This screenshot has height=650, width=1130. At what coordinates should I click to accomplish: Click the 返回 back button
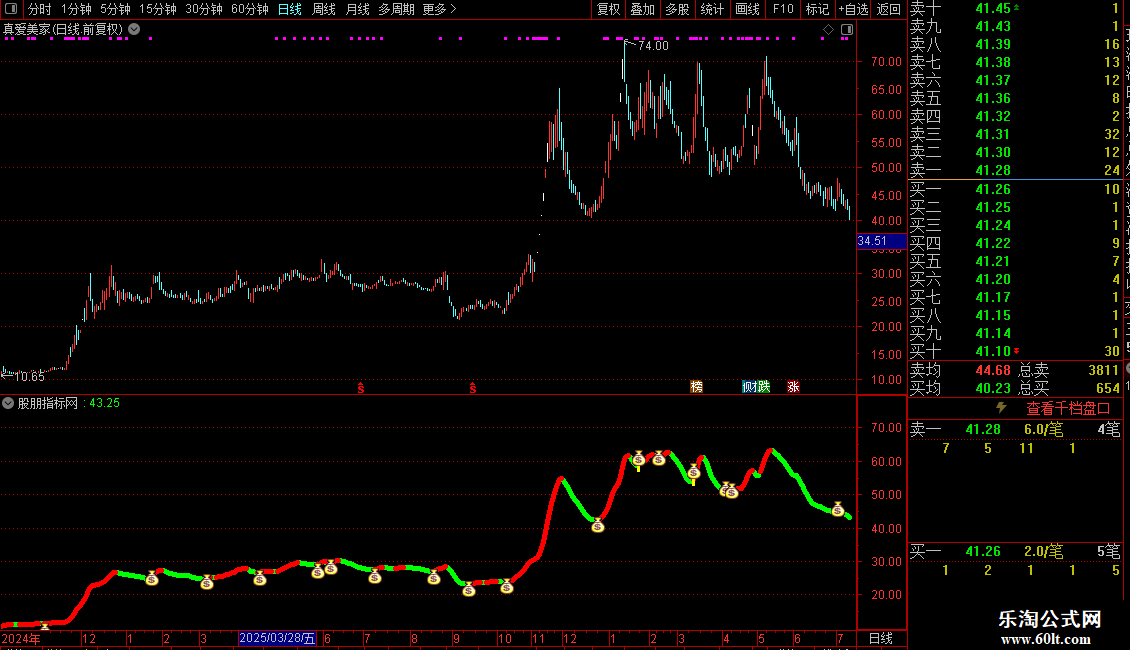(889, 9)
